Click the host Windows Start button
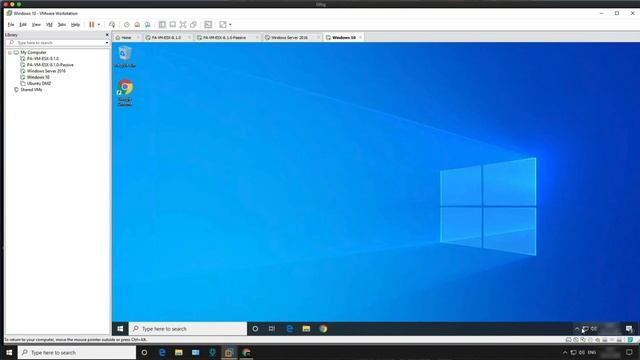The height and width of the screenshot is (360, 640). click(9, 352)
